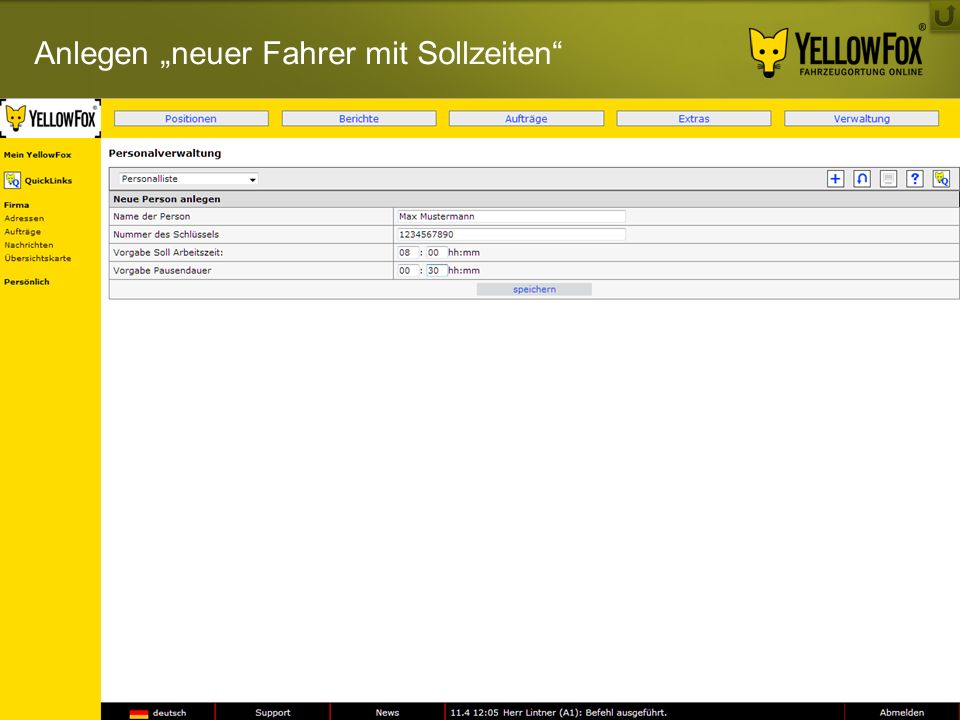This screenshot has height=720, width=960.
Task: Click the 'Name der Person' label
Action: click(151, 217)
